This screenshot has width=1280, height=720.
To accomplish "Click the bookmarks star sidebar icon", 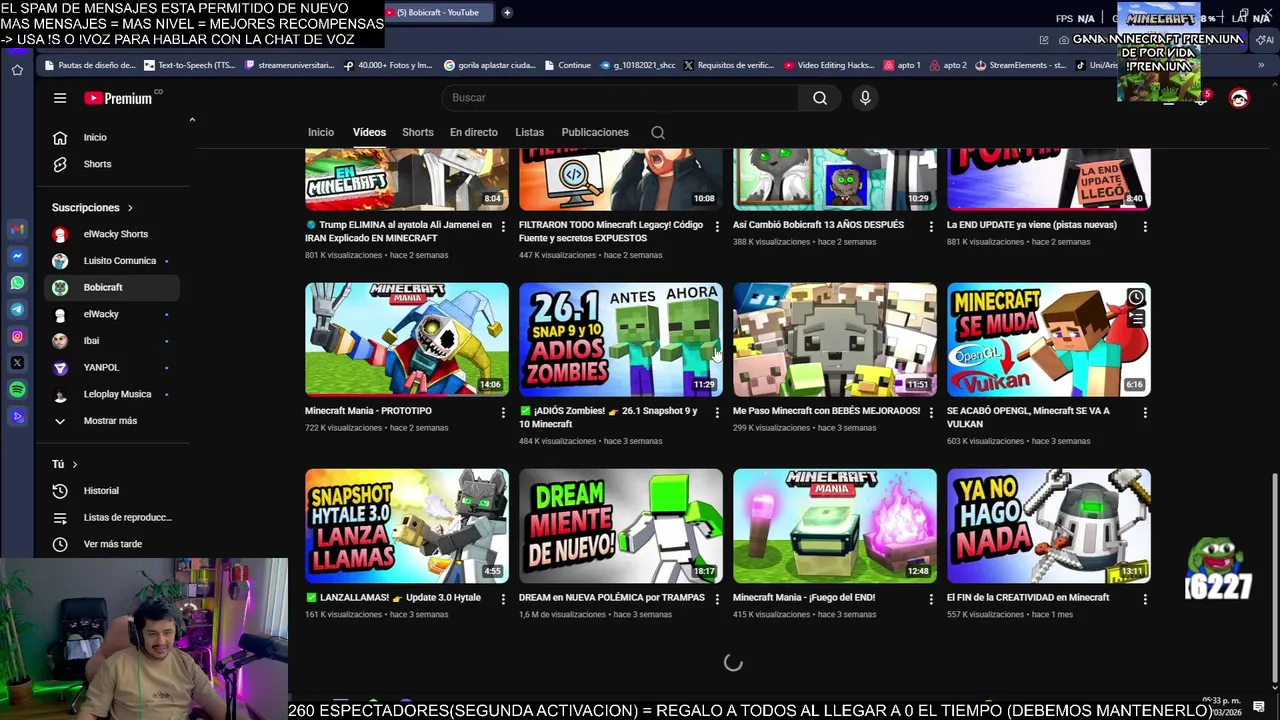I will click(x=17, y=70).
